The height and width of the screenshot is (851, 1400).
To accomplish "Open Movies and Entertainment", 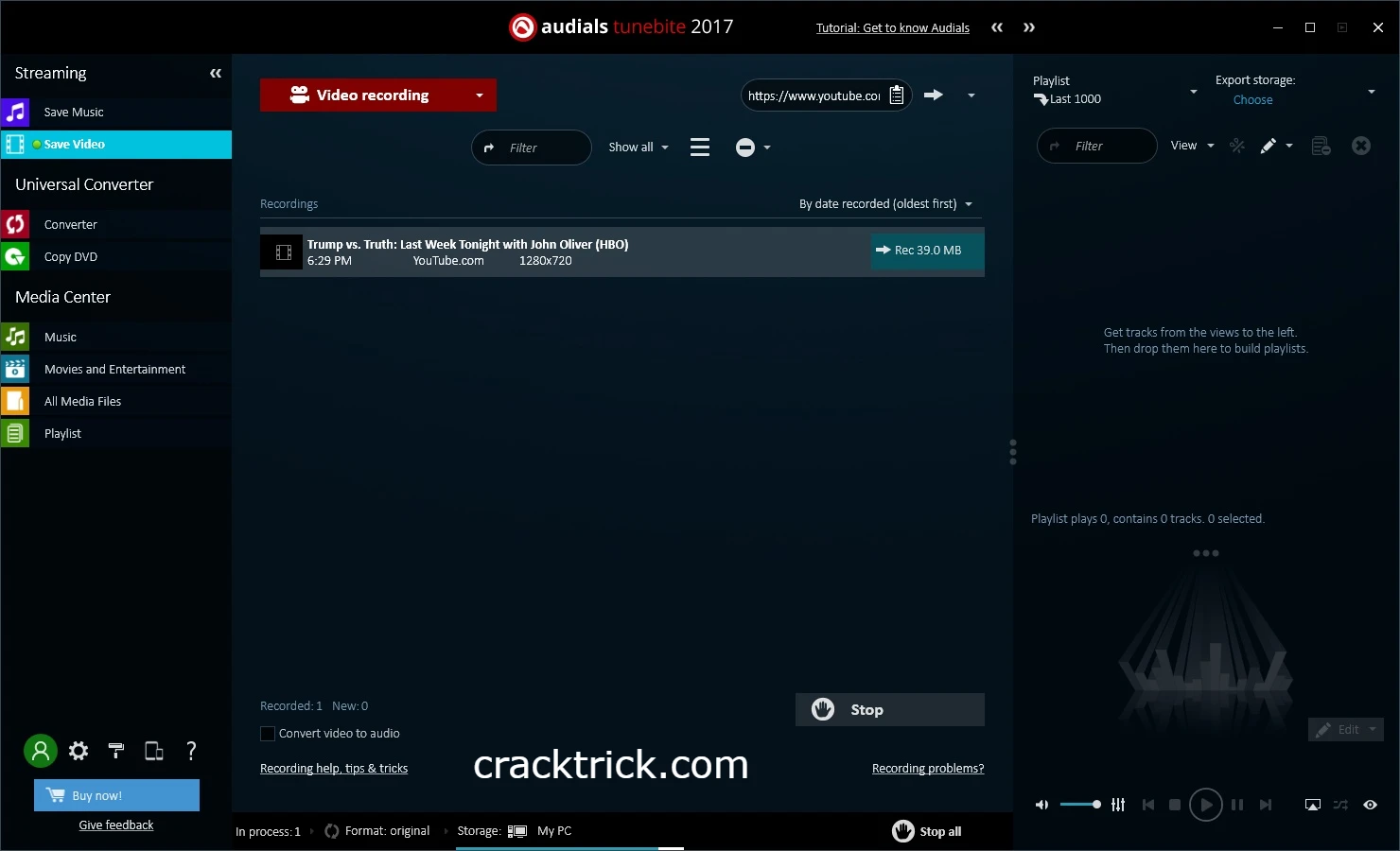I will pyautogui.click(x=115, y=369).
